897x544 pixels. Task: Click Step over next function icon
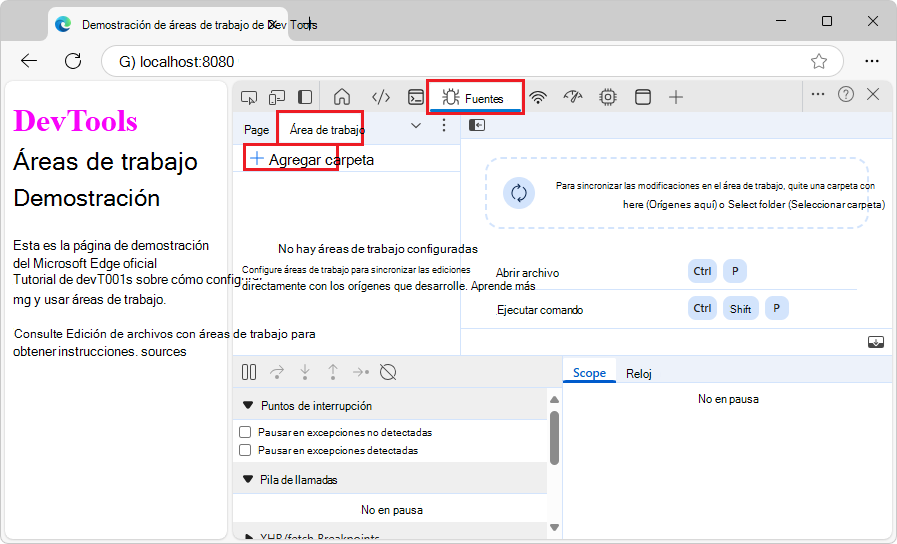coord(277,372)
